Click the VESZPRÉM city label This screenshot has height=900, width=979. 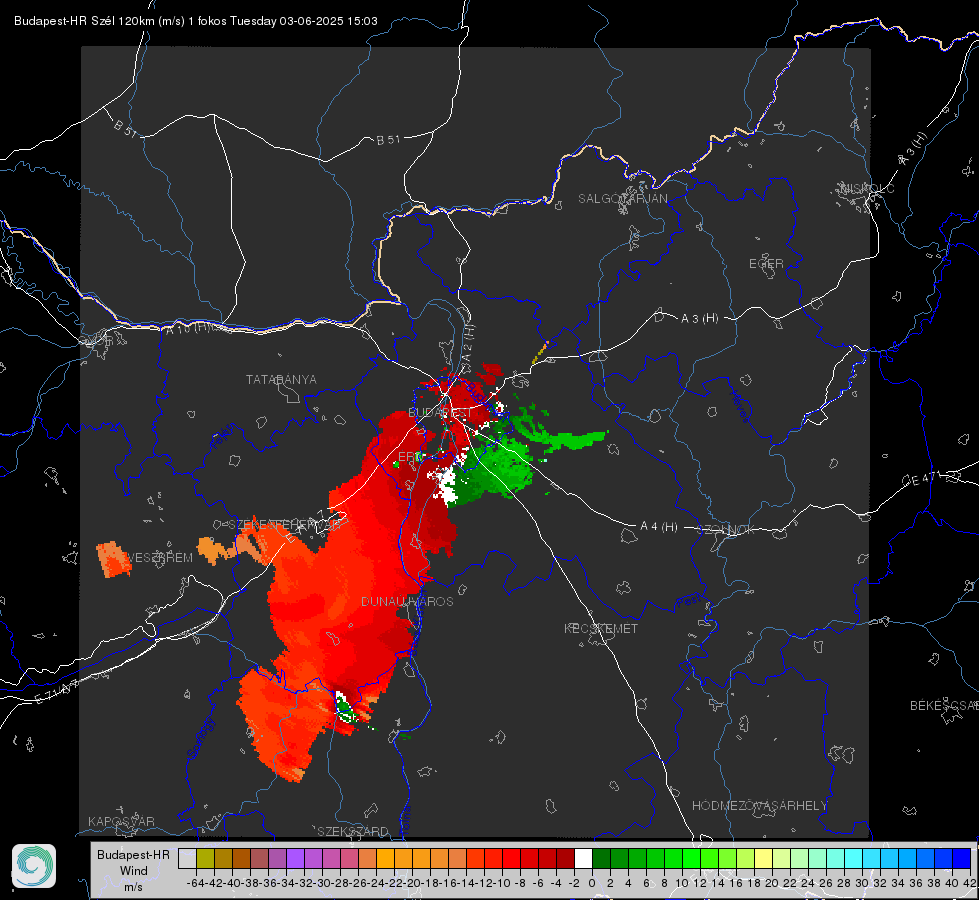click(159, 558)
